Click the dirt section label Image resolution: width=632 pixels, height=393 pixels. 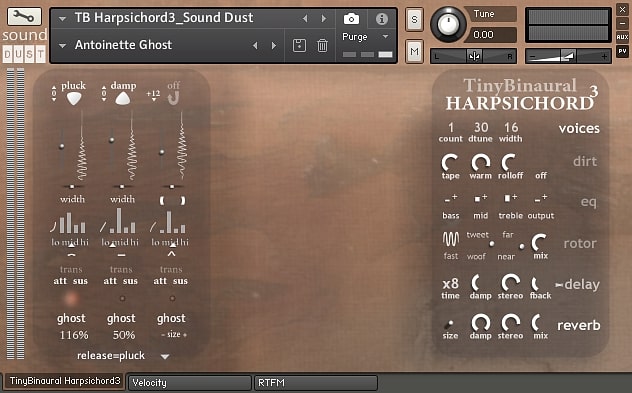pos(585,161)
